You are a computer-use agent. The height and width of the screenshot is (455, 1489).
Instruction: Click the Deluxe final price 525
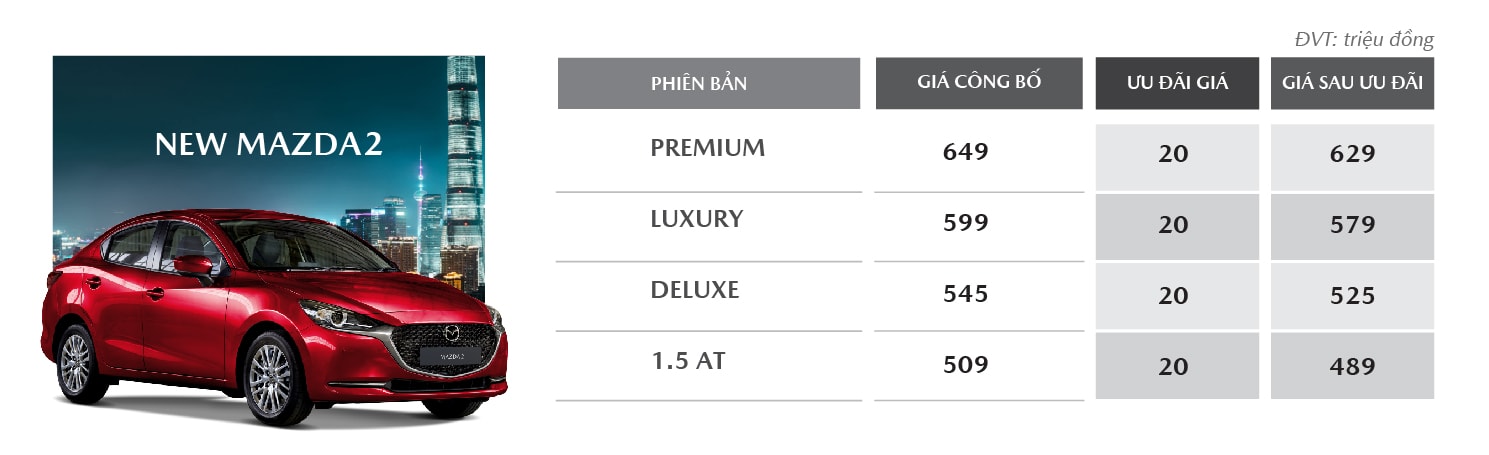1352,296
